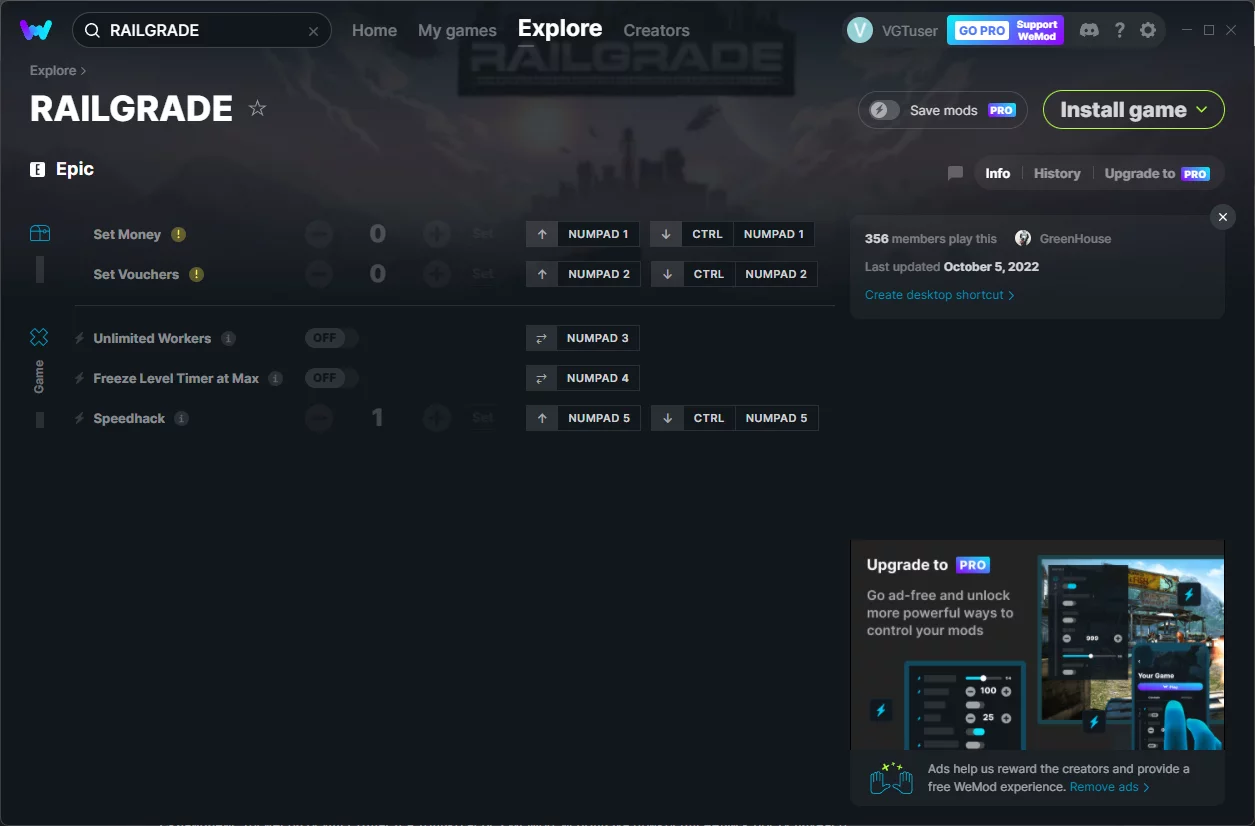This screenshot has width=1255, height=826.
Task: Select the Speedhack lightning bolt icon
Action: pos(80,418)
